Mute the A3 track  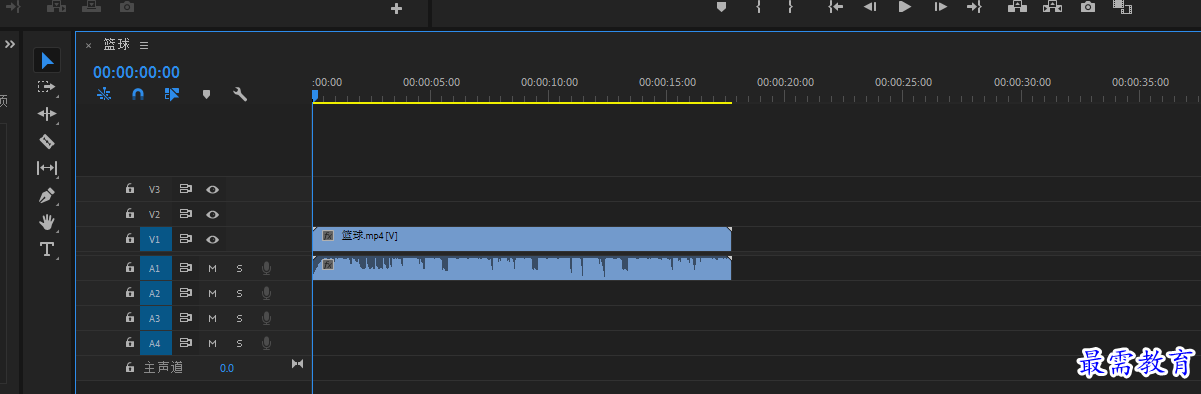[212, 318]
